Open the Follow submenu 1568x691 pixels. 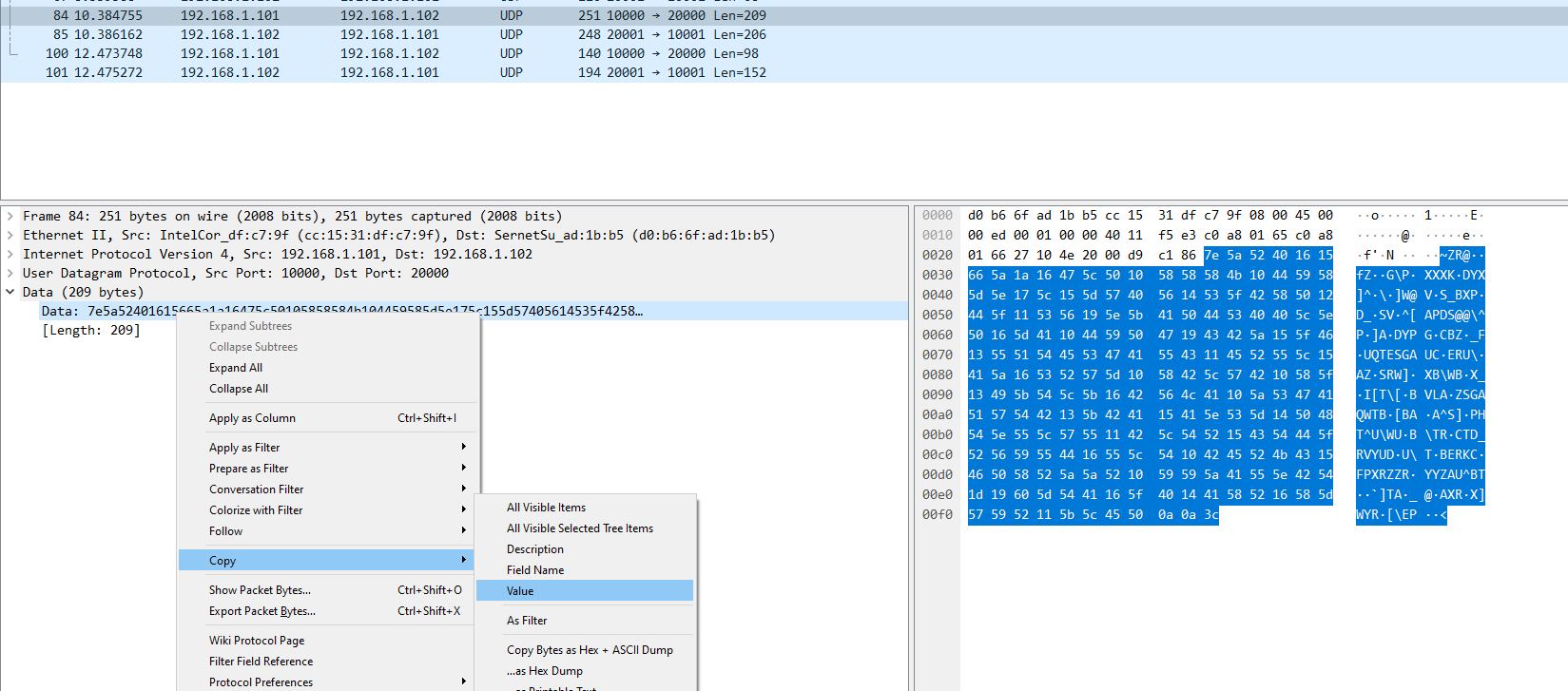[326, 530]
